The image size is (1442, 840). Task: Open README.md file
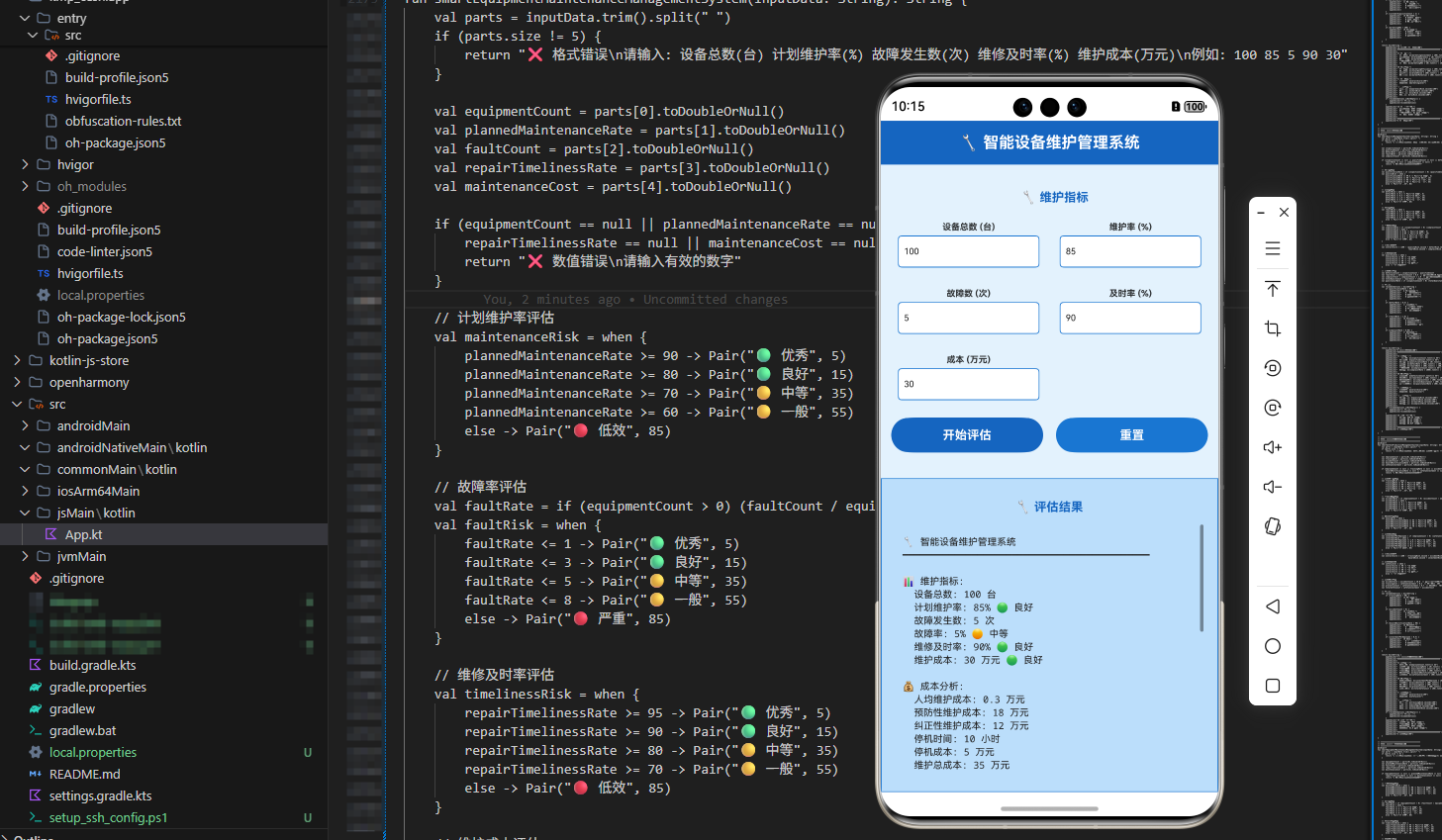coord(85,774)
